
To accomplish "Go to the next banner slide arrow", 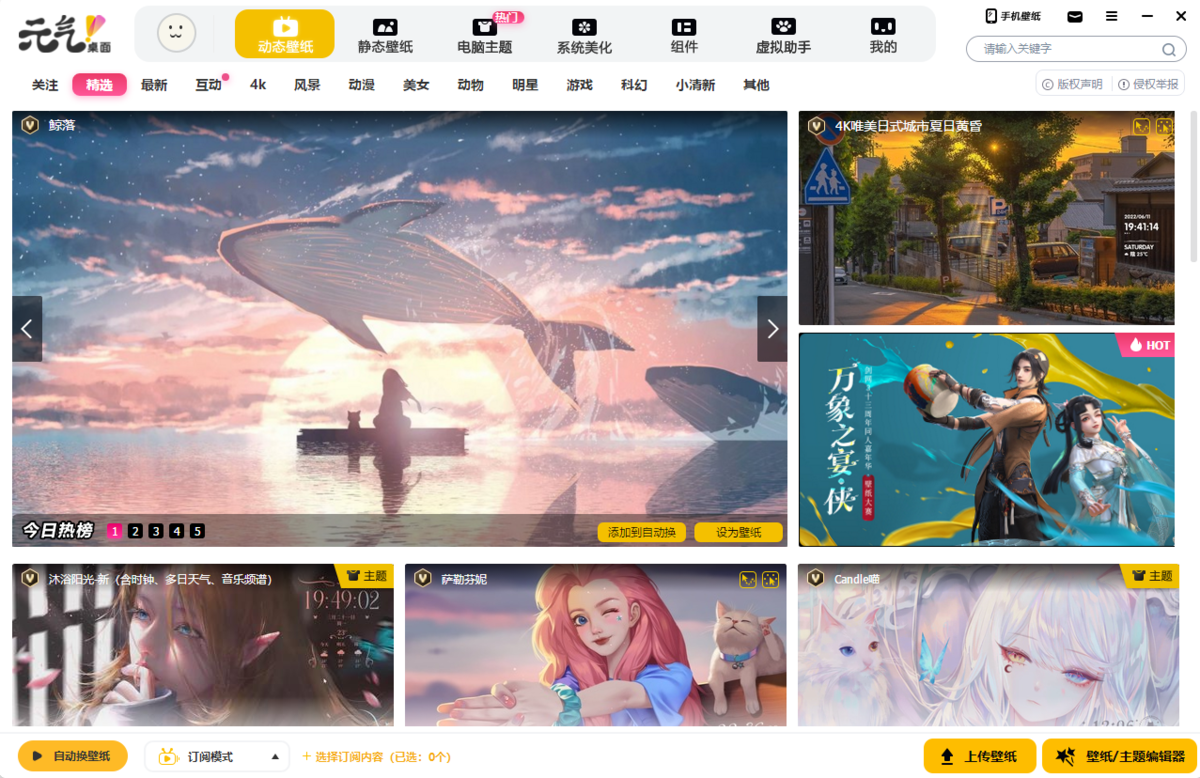I will point(772,328).
